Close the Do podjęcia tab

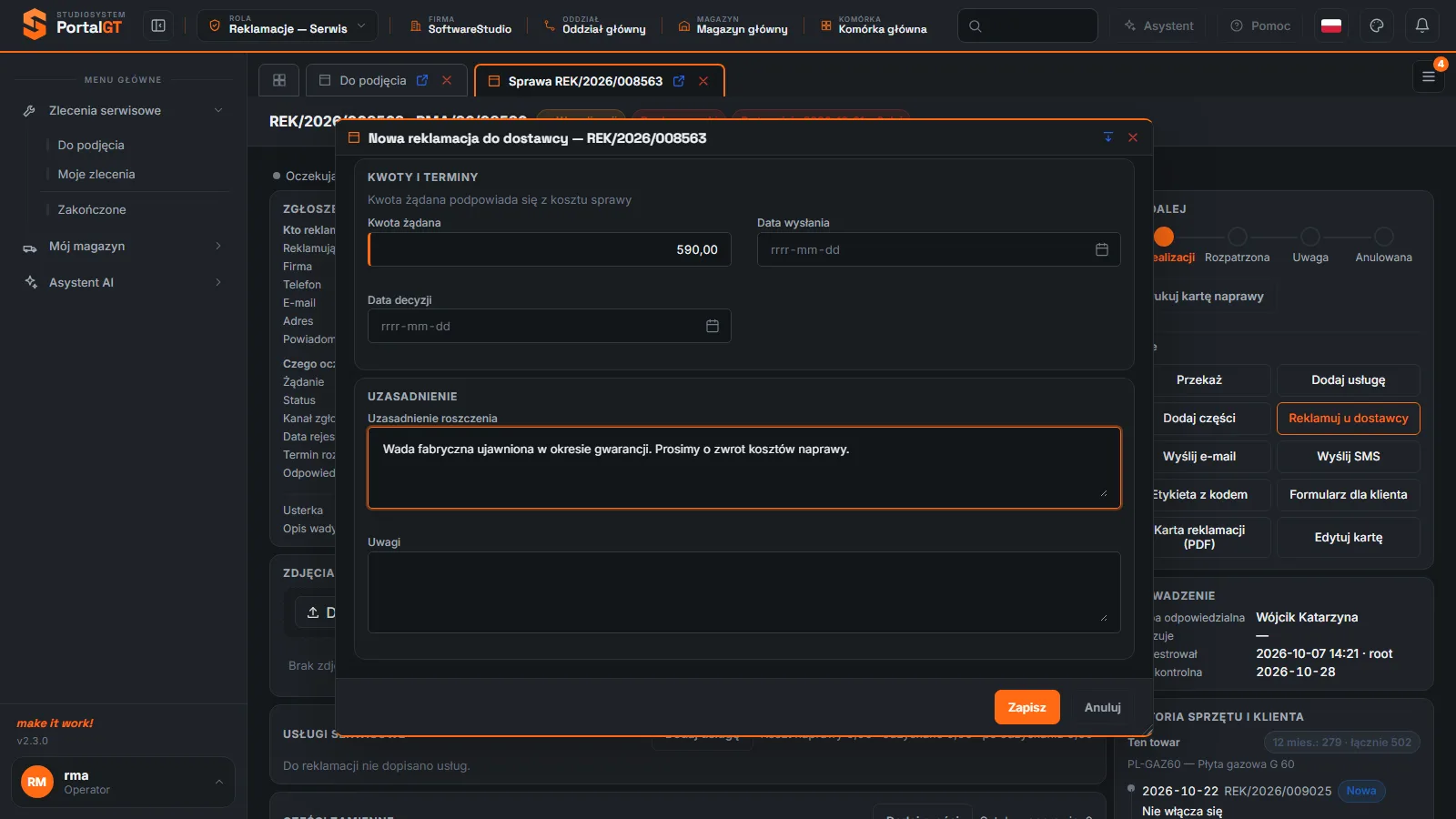[447, 81]
